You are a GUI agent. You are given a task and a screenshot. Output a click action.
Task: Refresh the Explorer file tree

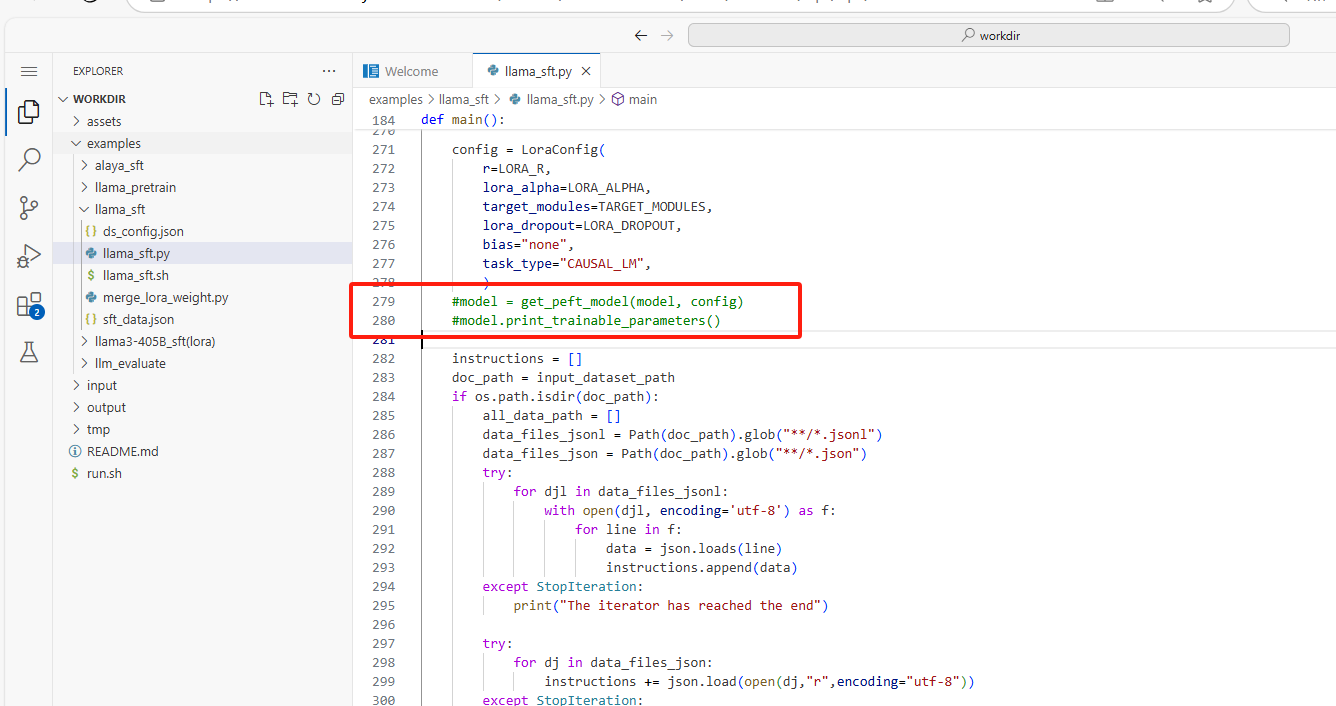(314, 99)
